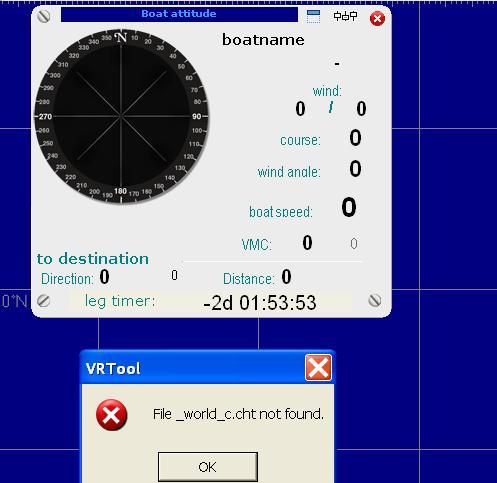The image size is (497, 483).
Task: Click the leg timer countdown value
Action: pyautogui.click(x=260, y=303)
